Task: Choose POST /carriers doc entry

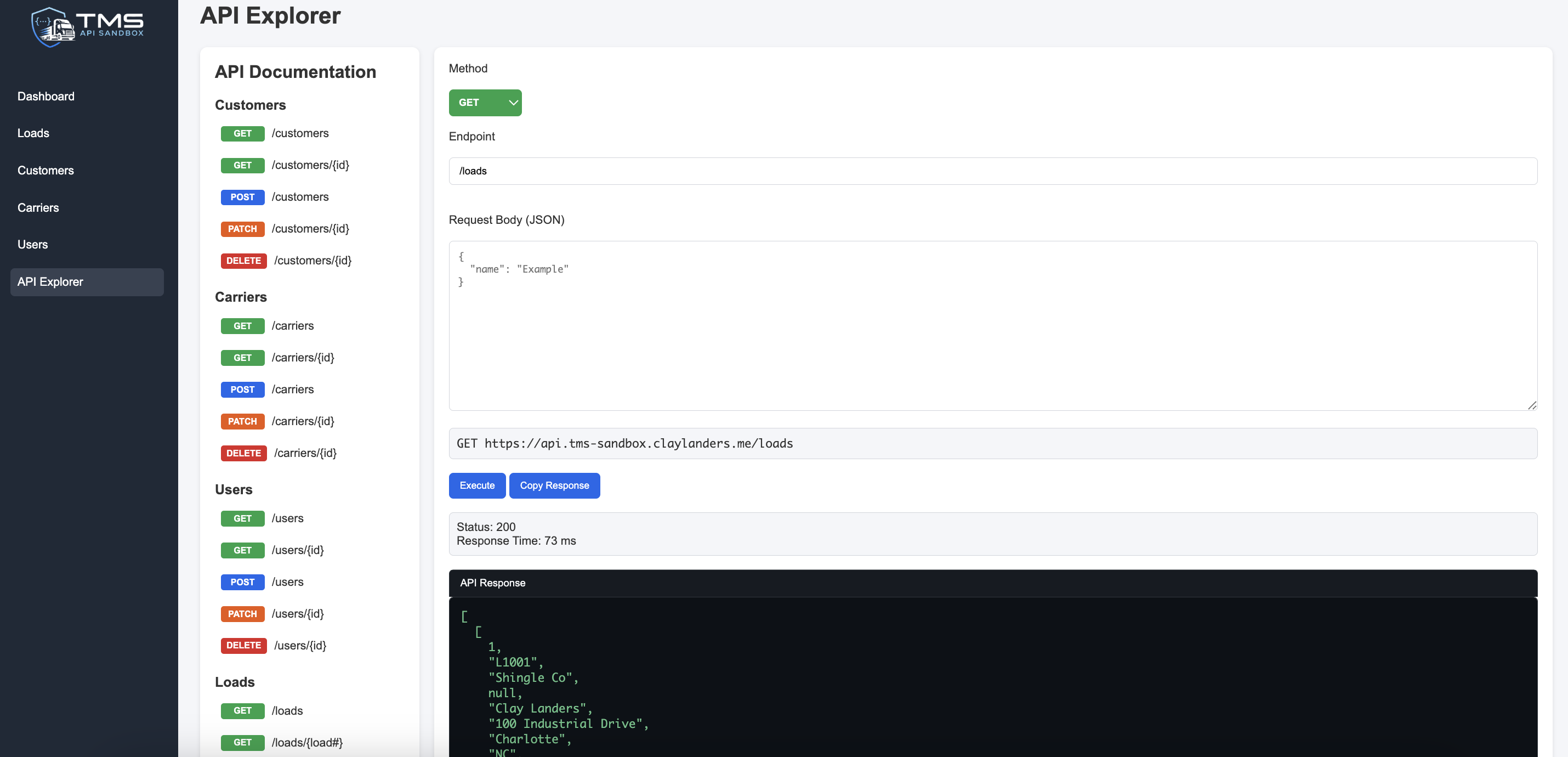Action: [267, 389]
